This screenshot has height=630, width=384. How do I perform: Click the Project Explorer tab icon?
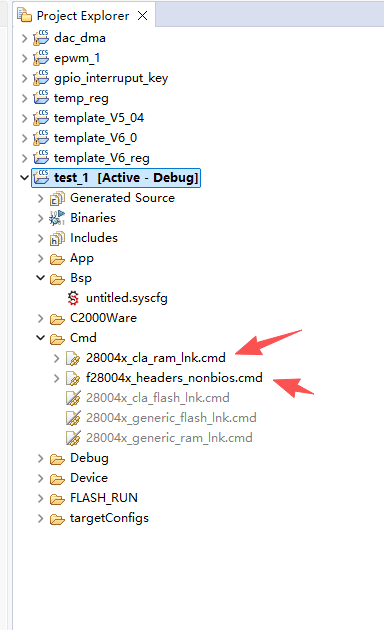click(x=25, y=15)
